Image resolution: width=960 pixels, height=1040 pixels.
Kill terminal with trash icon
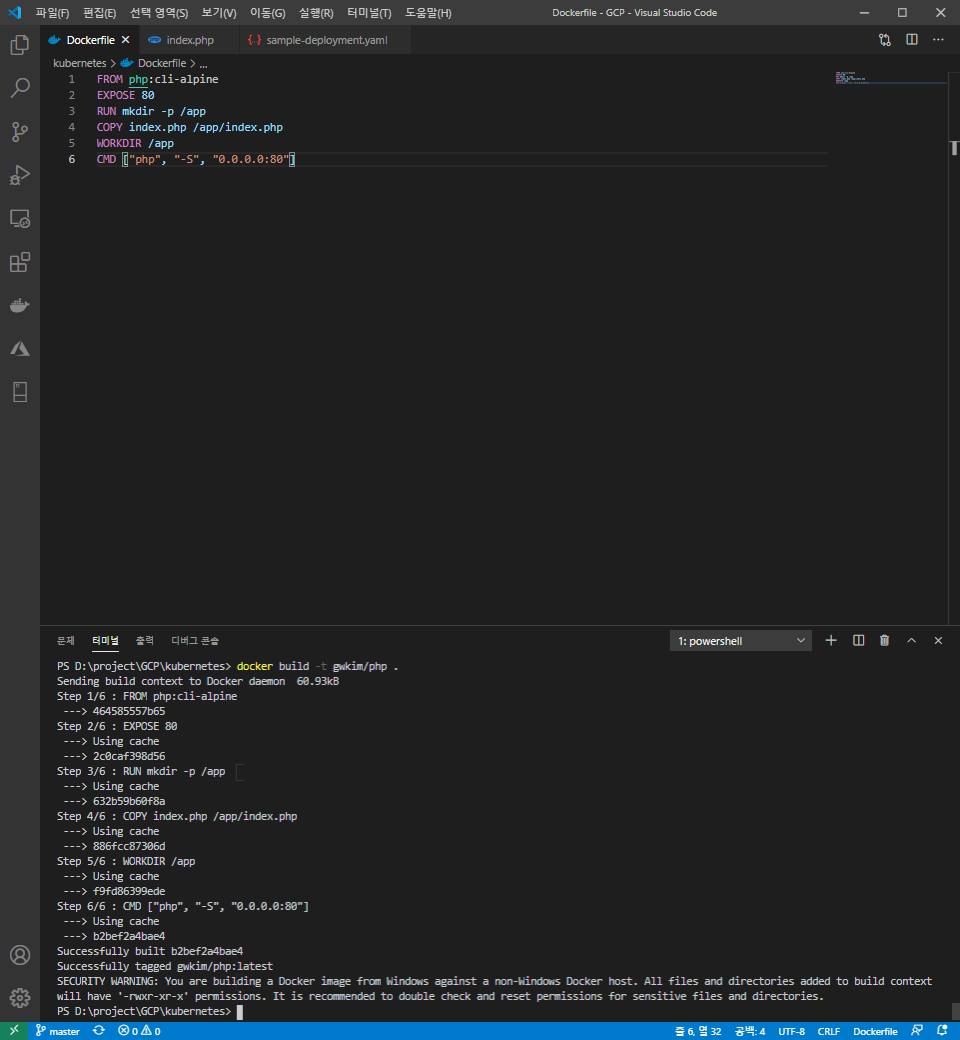884,641
